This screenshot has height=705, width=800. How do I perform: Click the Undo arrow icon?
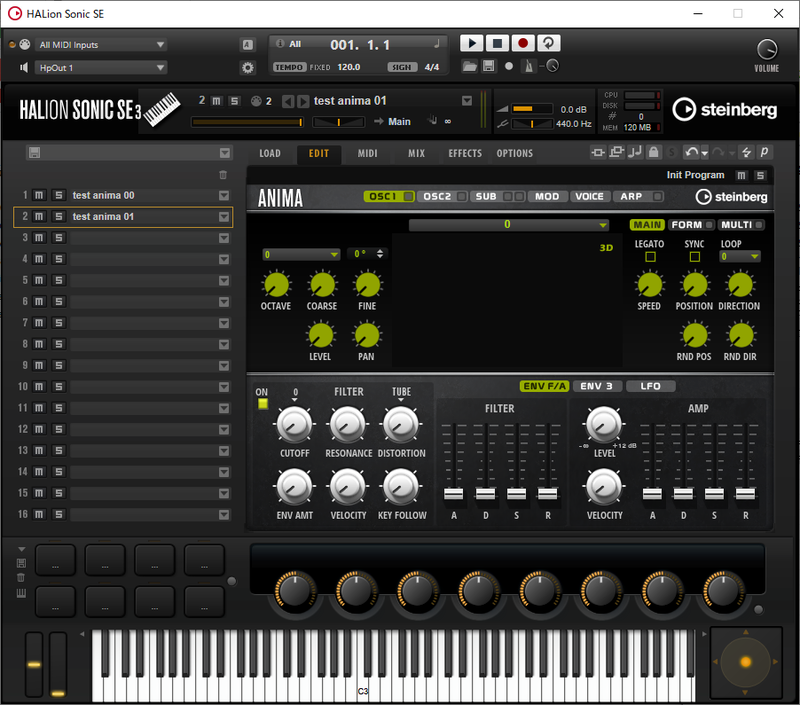click(x=691, y=153)
